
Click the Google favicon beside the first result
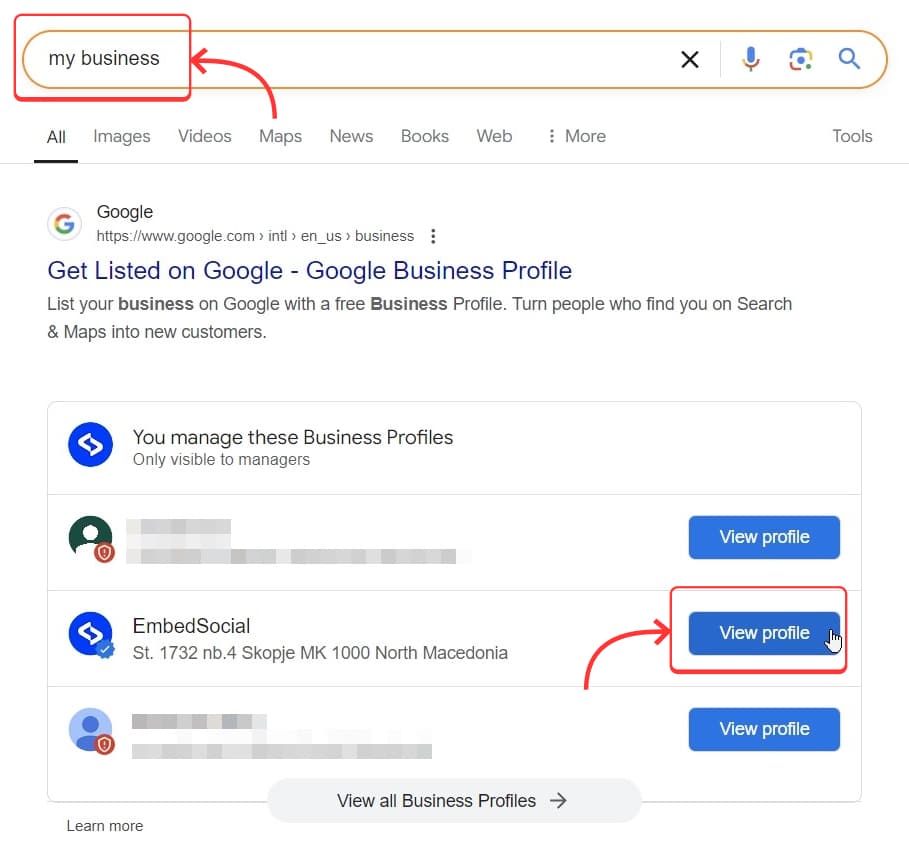pos(64,224)
